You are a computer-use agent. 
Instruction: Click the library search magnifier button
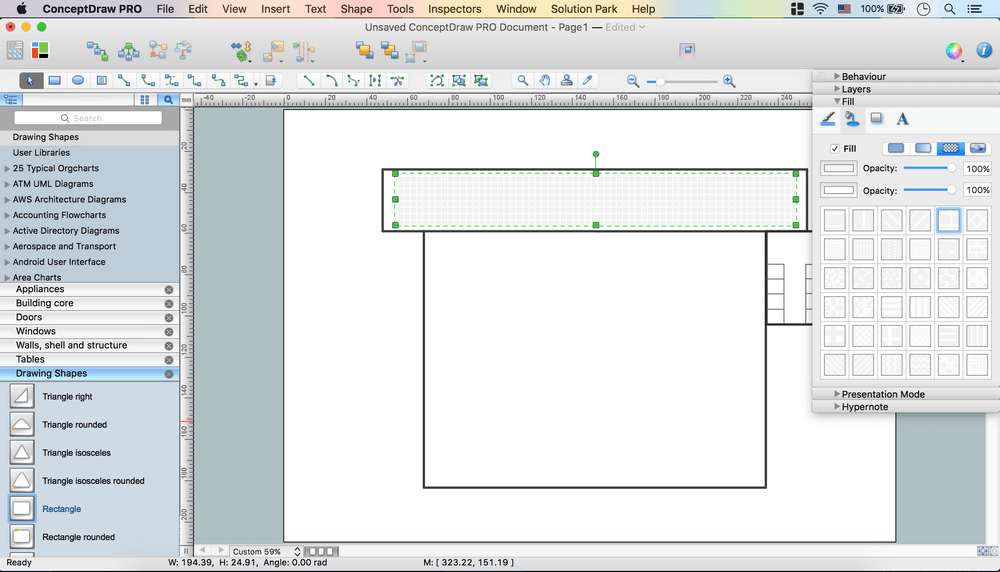coord(168,100)
